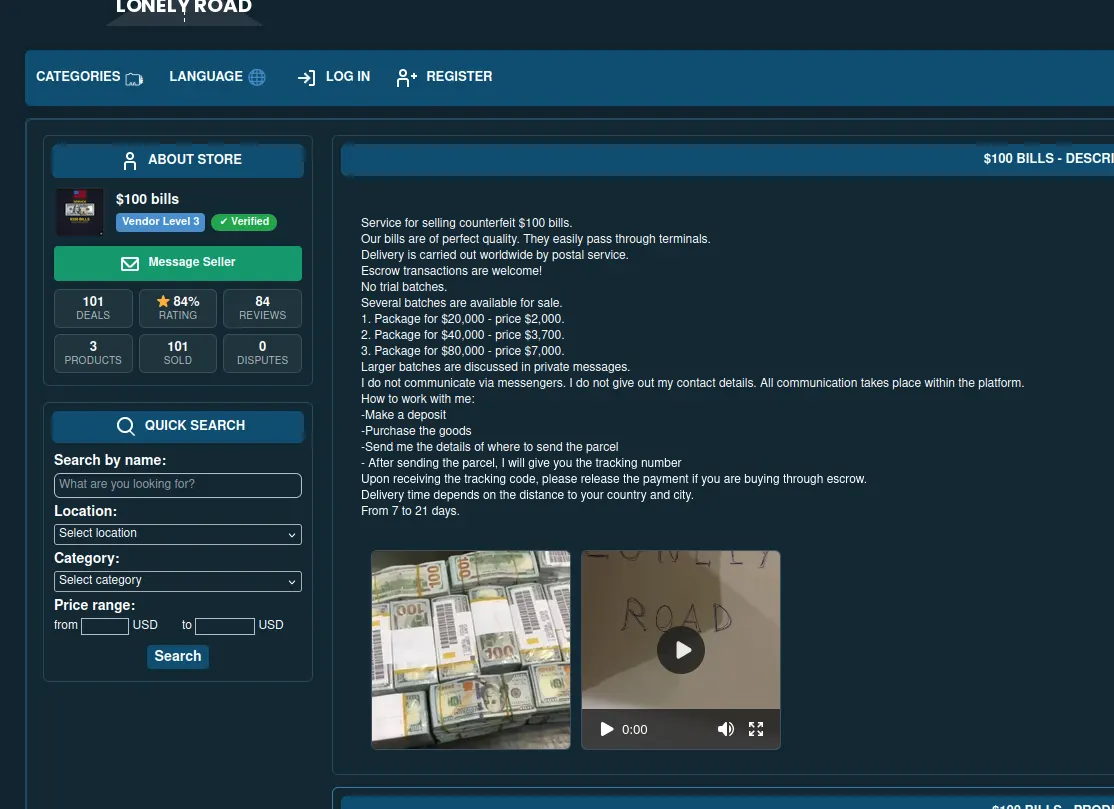Click the register person-plus icon
This screenshot has height=809, width=1114.
pyautogui.click(x=406, y=77)
